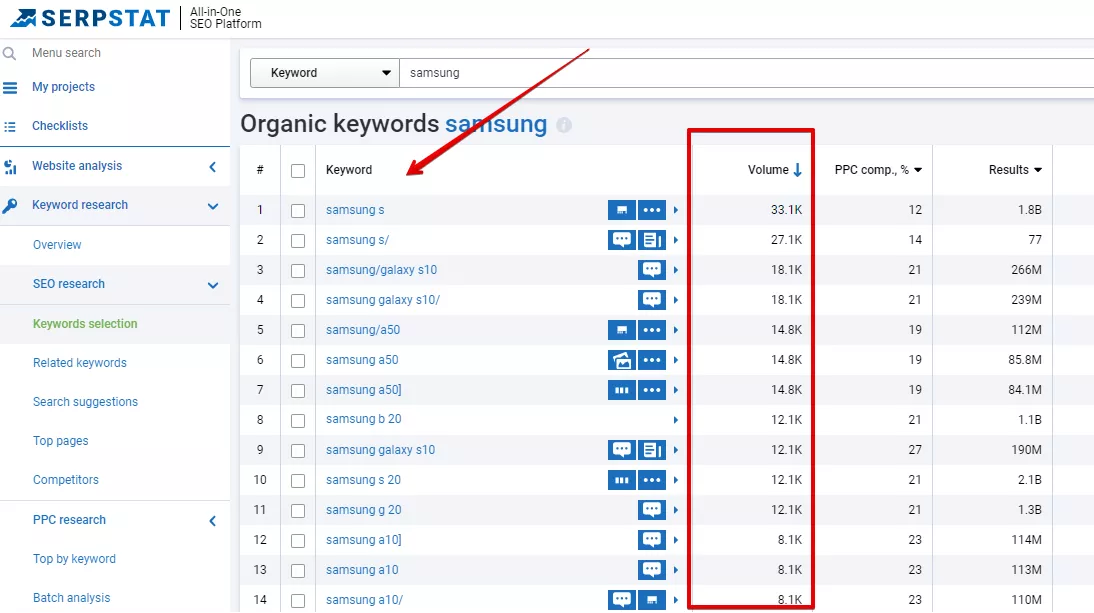Open Related keywords menu item
The width and height of the screenshot is (1094, 613).
(x=80, y=363)
